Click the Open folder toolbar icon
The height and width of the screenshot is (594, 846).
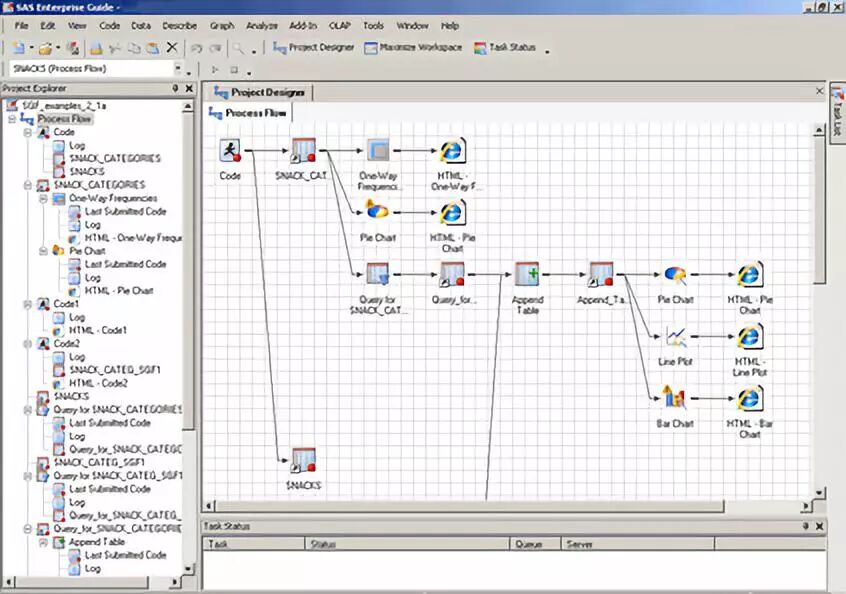pyautogui.click(x=45, y=49)
